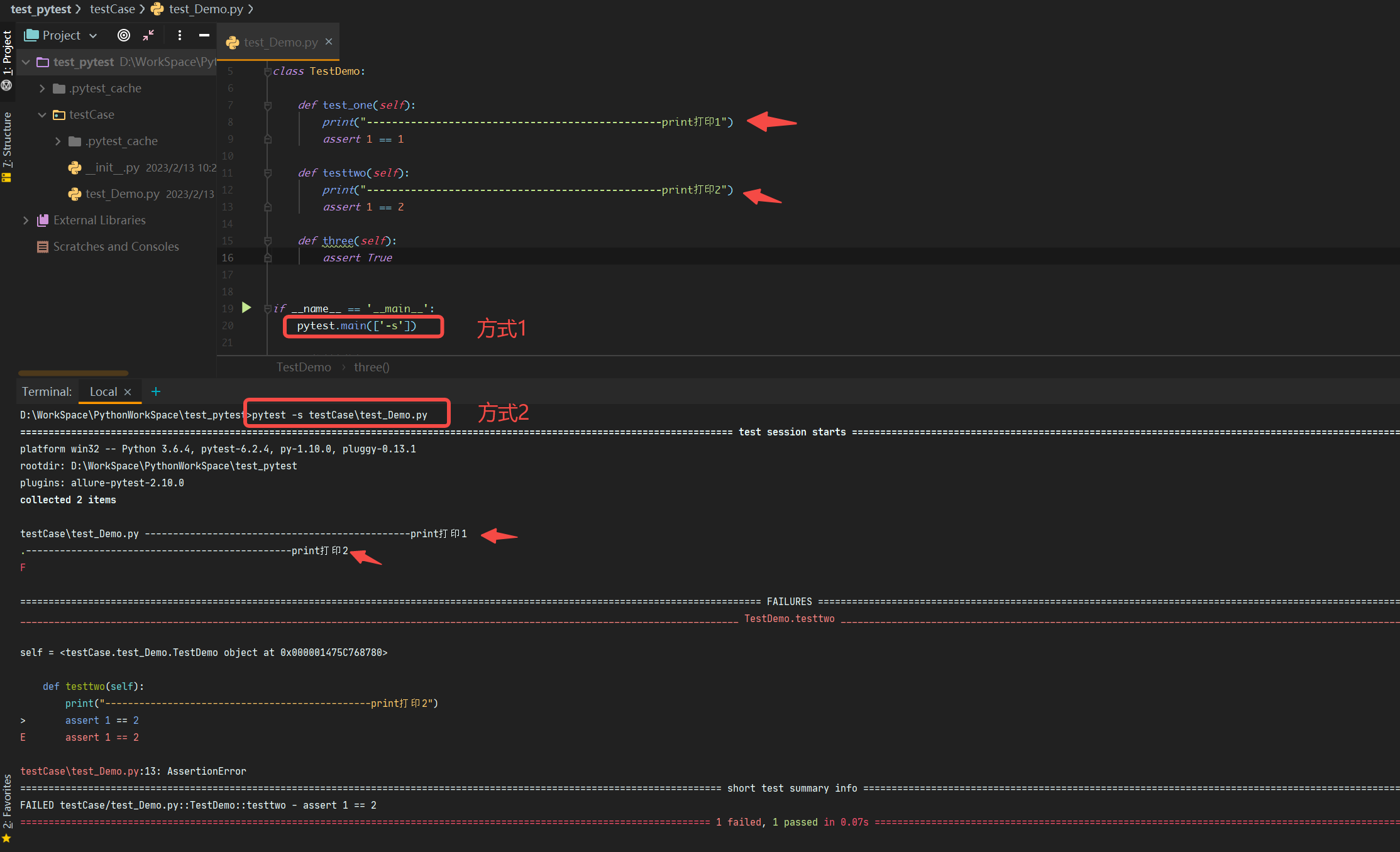This screenshot has height=852, width=1400.
Task: Click the 'assert True' code line
Action: coord(358,258)
